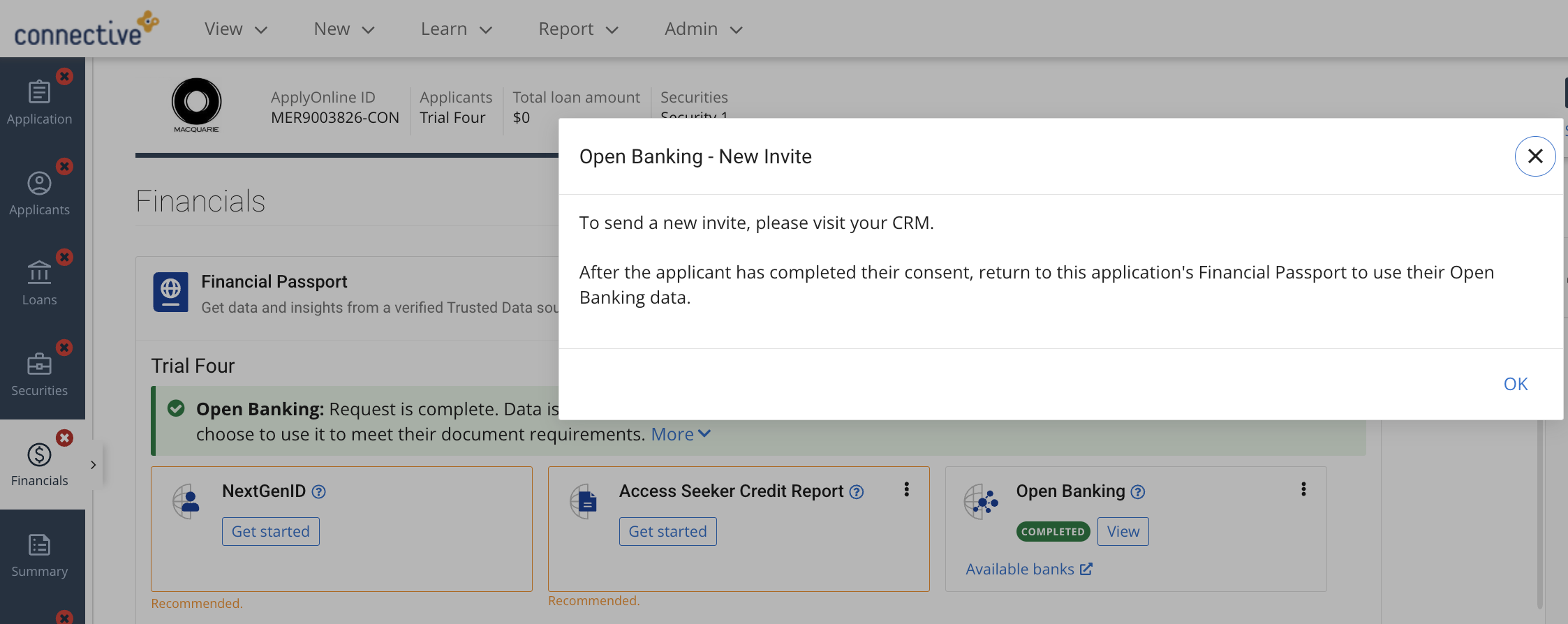View the completed Open Banking data

point(1122,531)
